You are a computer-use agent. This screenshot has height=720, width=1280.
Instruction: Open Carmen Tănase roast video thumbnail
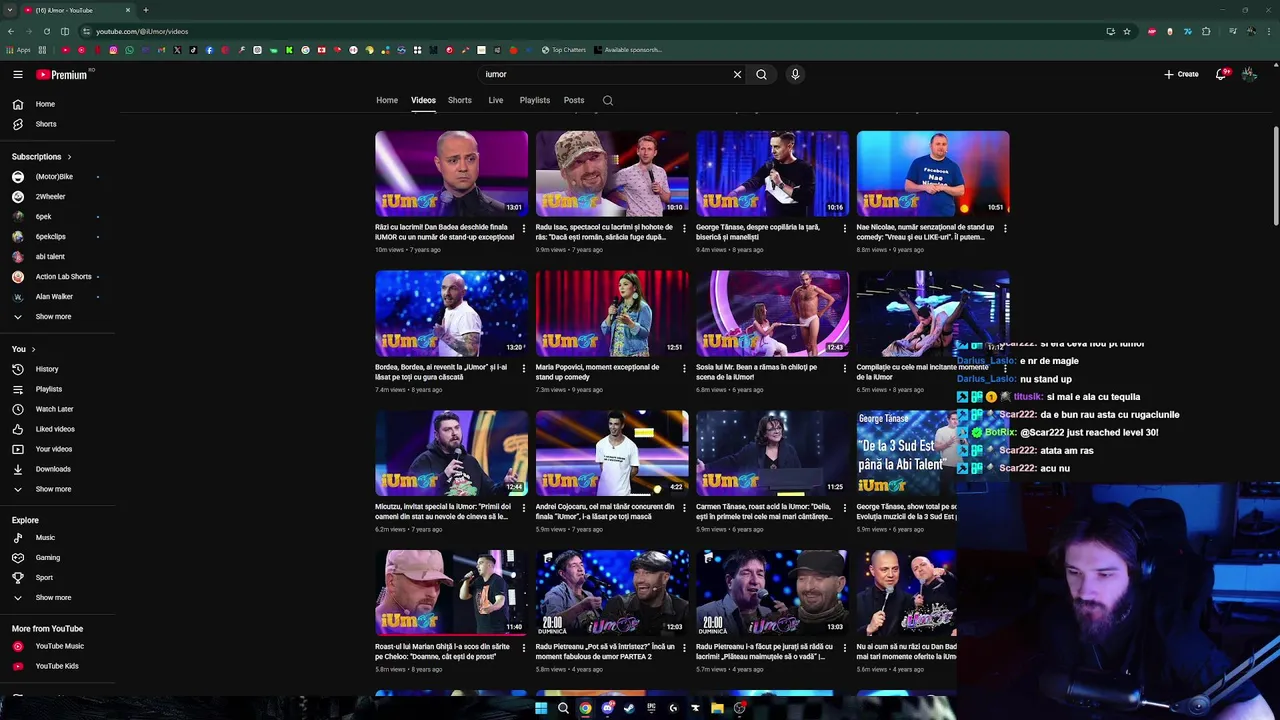tap(772, 454)
